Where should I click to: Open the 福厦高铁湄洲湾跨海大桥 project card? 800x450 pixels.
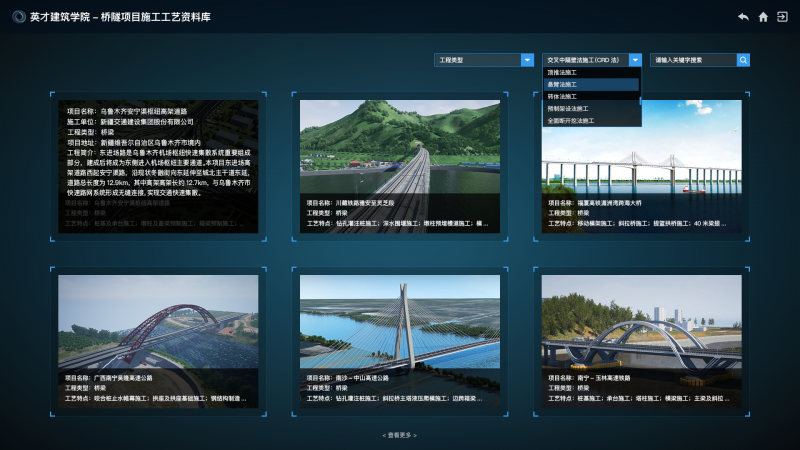click(x=641, y=167)
